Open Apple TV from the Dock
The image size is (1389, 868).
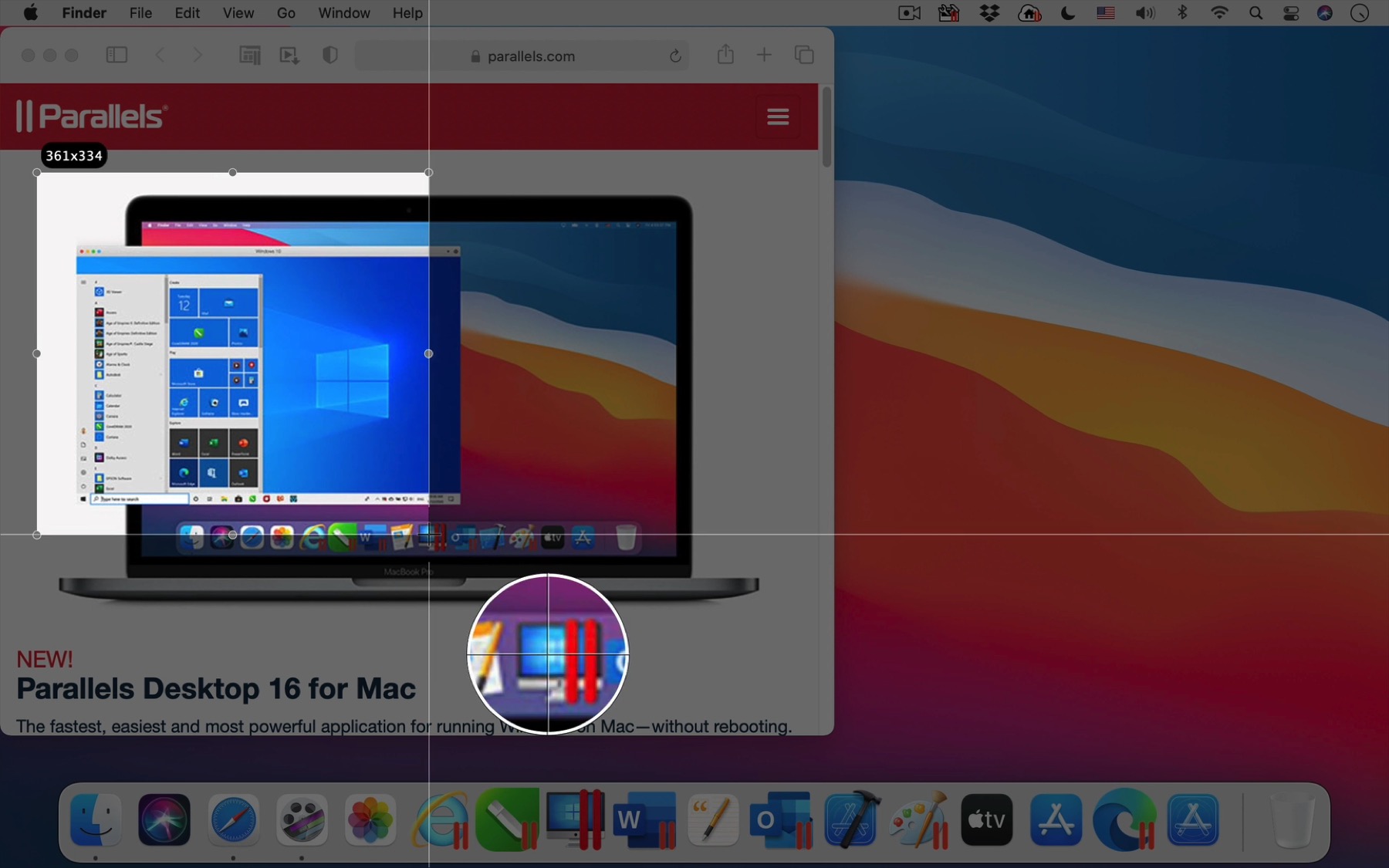click(988, 820)
